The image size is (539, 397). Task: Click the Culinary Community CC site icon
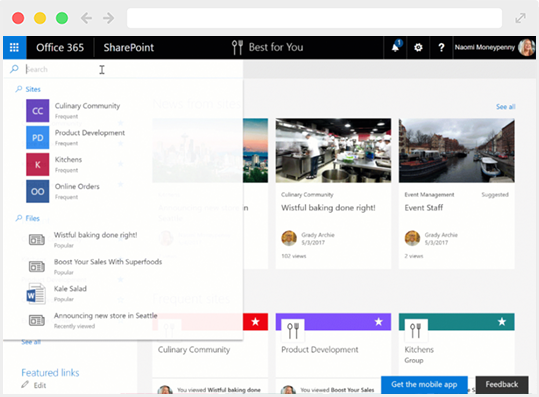coord(37,111)
